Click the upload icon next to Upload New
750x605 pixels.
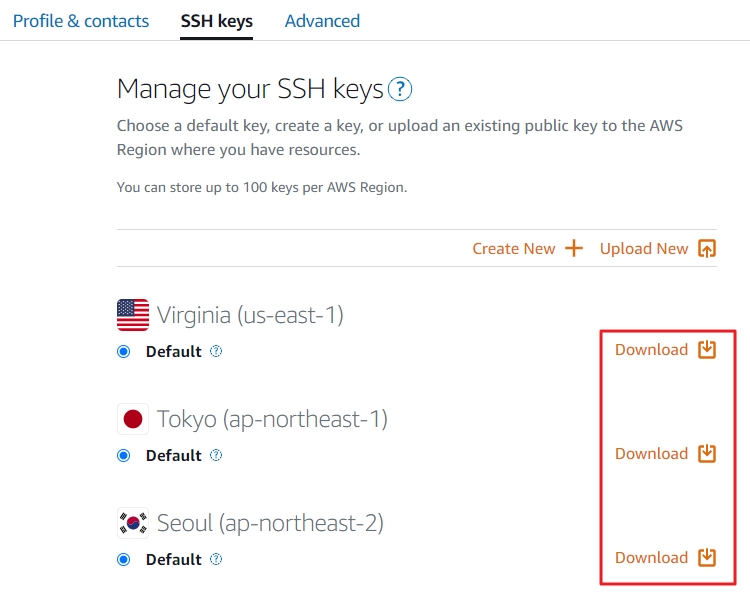coord(707,249)
